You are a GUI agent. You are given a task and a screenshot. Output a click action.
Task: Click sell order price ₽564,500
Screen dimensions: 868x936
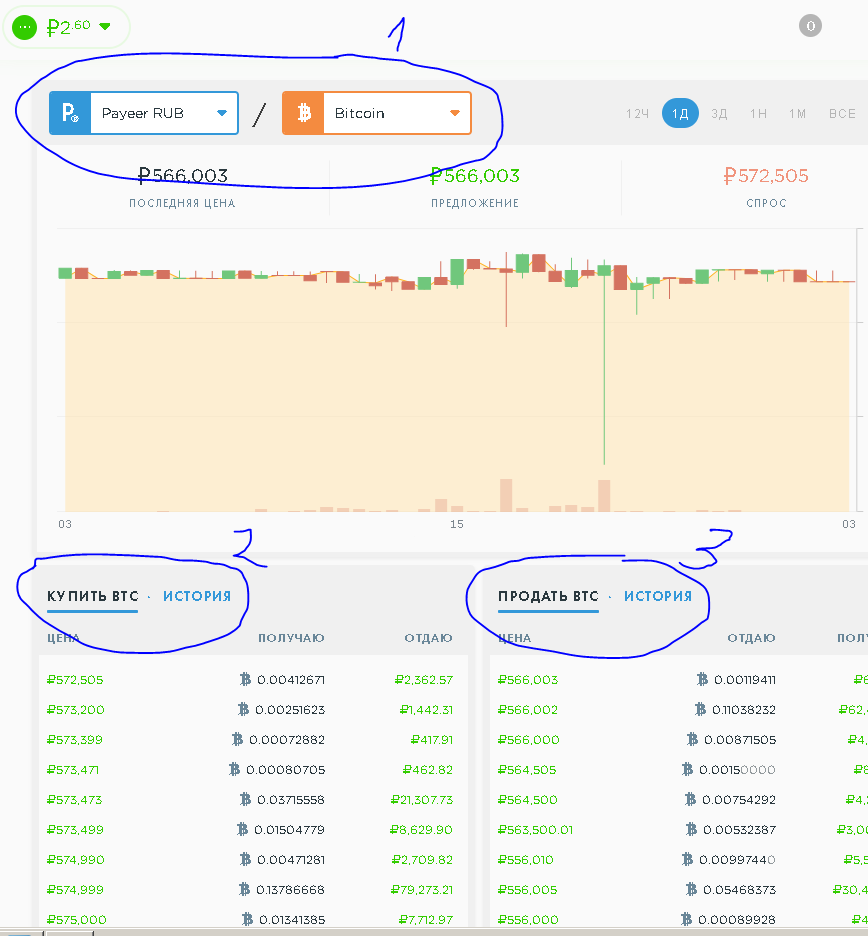tap(528, 800)
